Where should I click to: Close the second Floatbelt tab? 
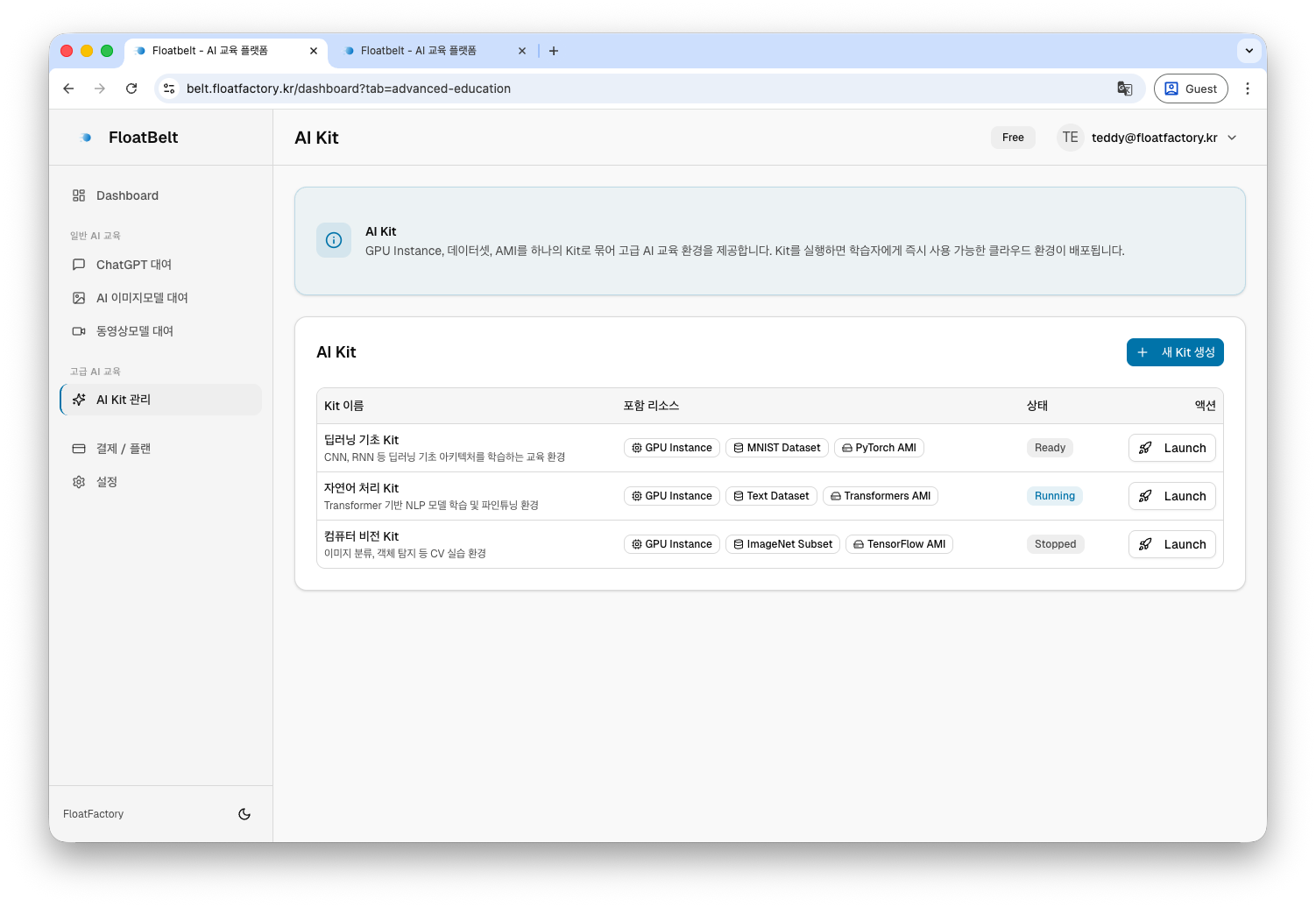click(522, 51)
